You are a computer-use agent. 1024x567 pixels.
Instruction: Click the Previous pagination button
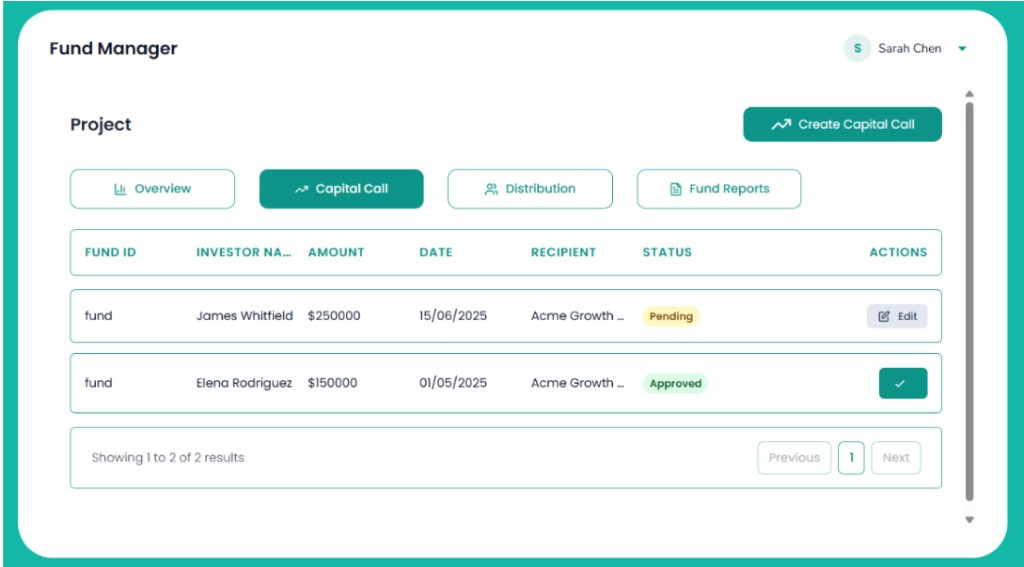tap(794, 458)
